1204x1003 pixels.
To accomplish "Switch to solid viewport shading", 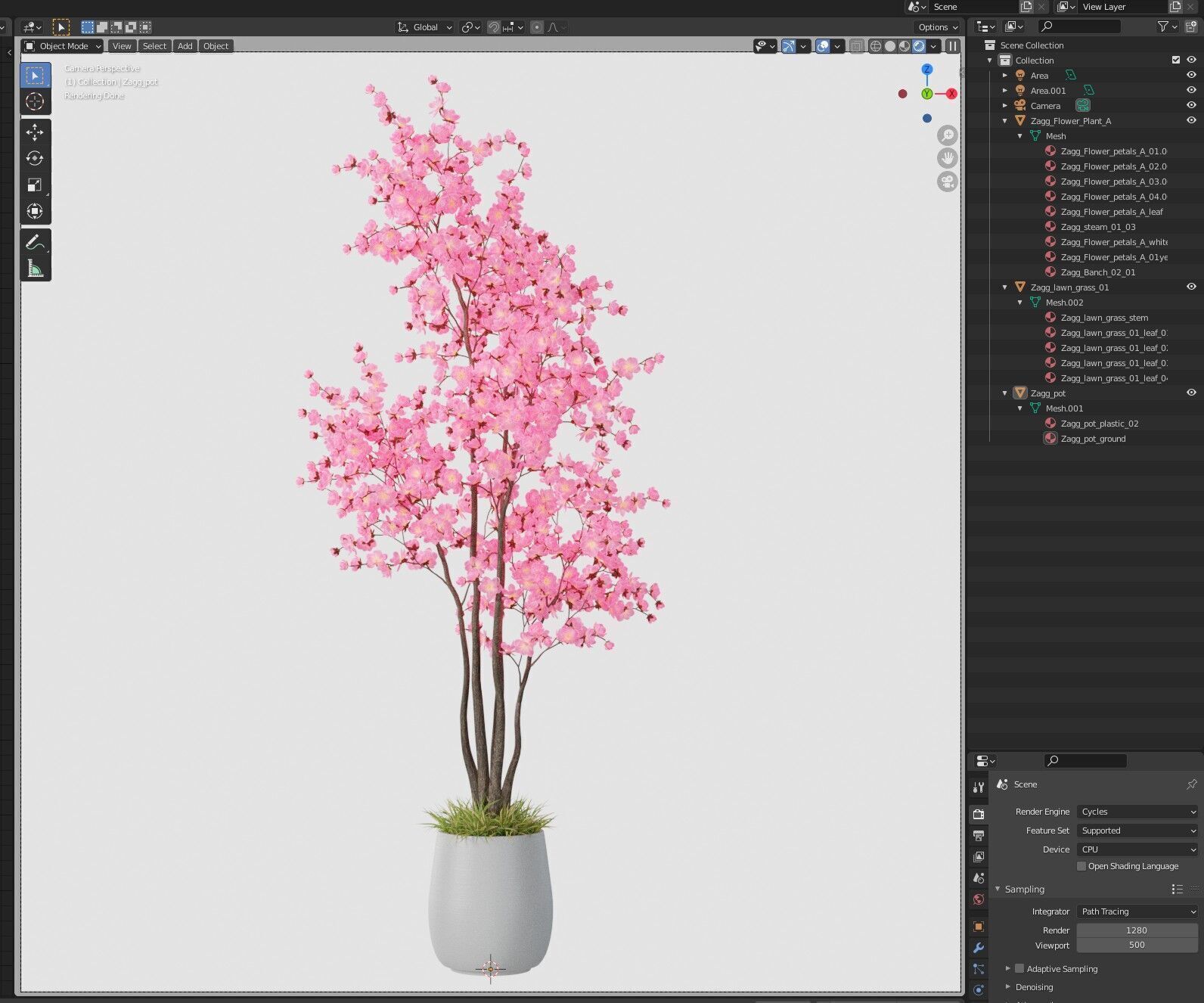I will pyautogui.click(x=890, y=46).
